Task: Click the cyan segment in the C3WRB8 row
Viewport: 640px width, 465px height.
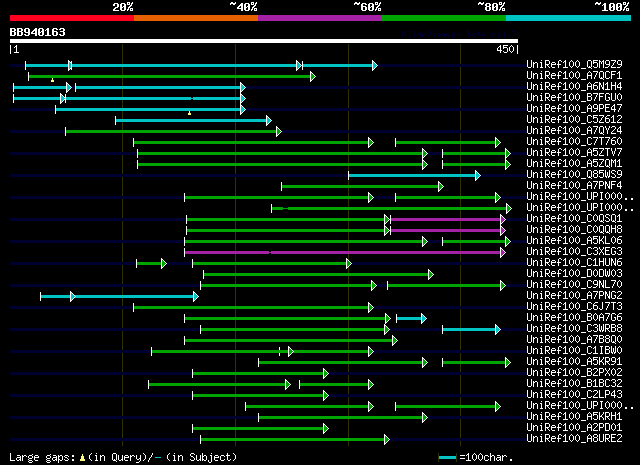Action: pyautogui.click(x=471, y=330)
